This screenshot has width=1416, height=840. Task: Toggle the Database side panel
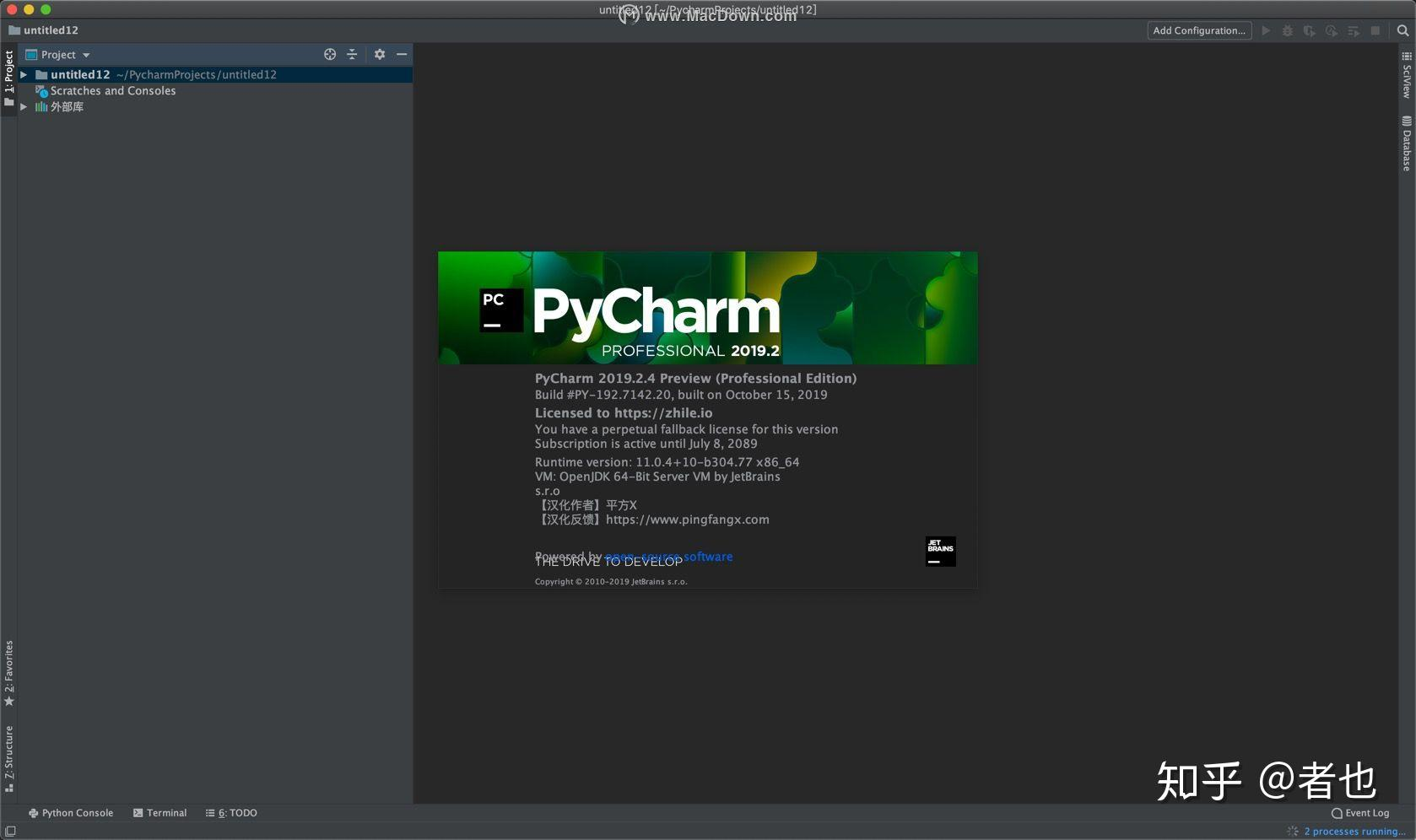point(1405,139)
